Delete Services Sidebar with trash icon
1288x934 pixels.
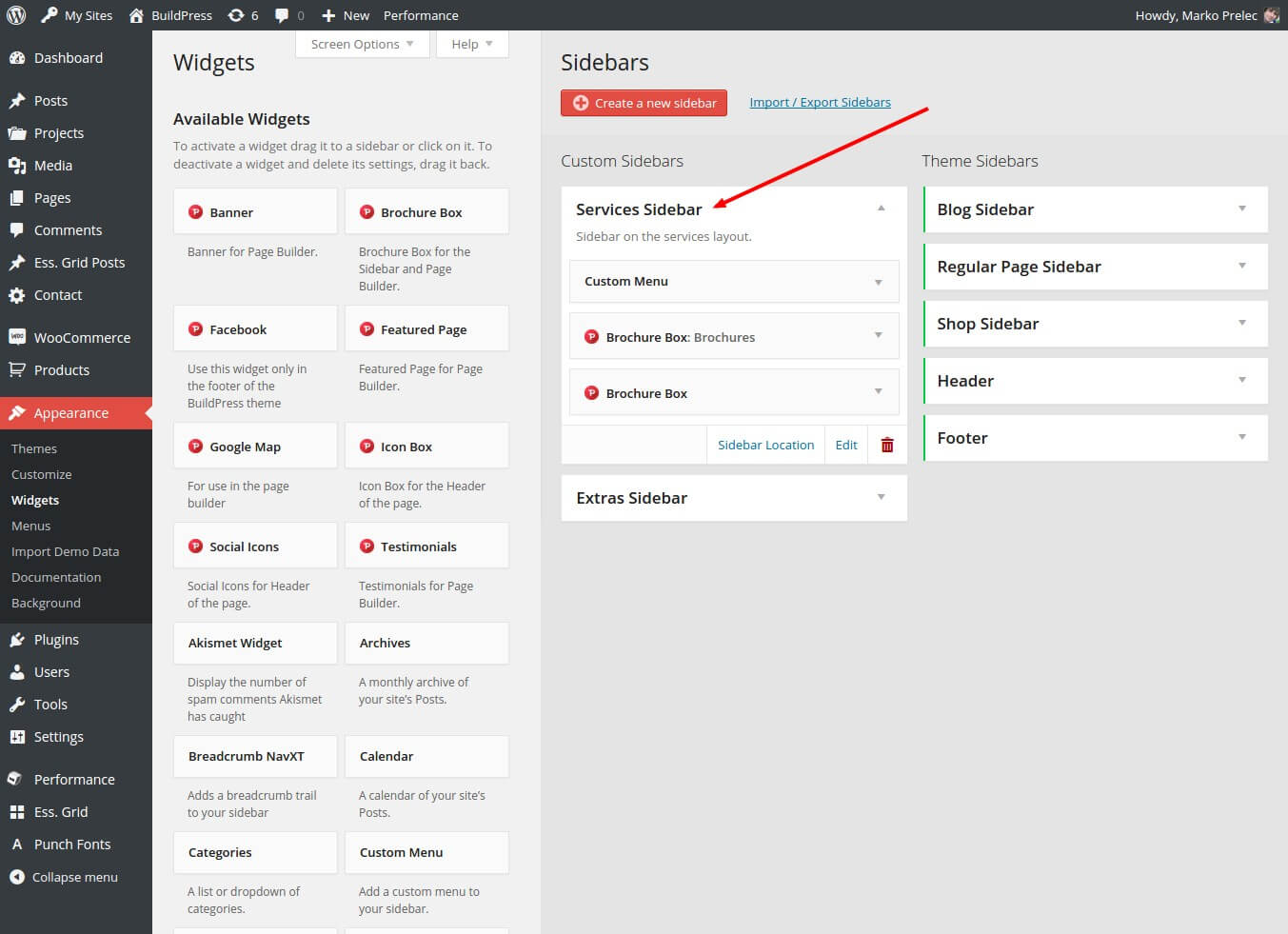887,445
